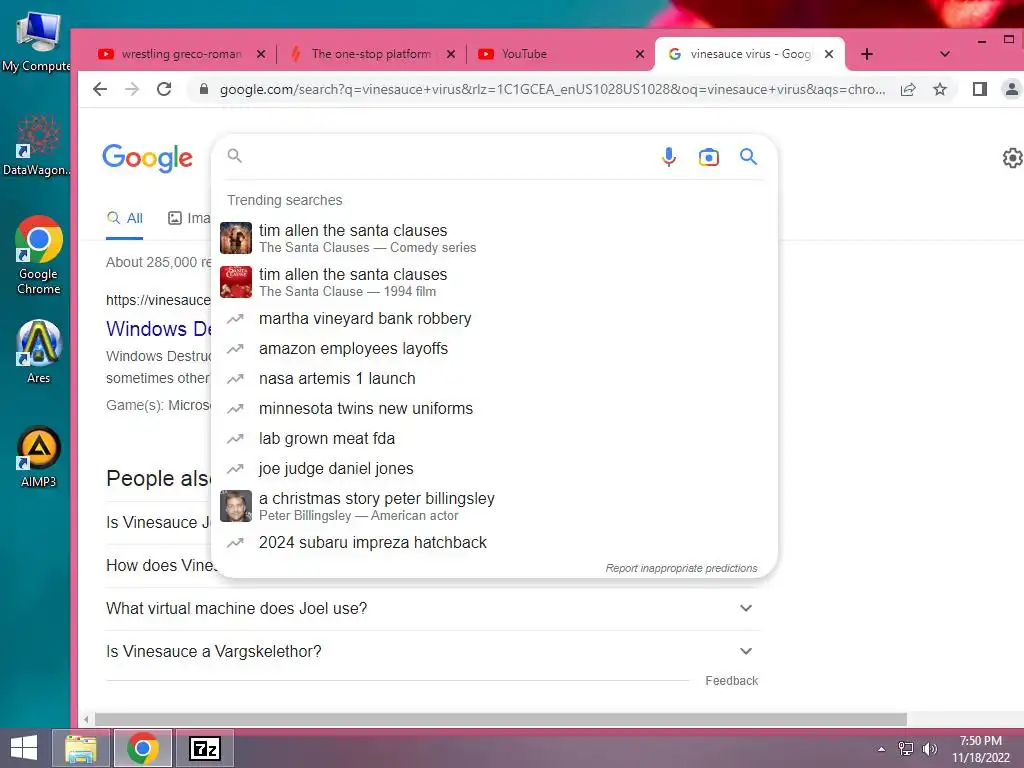Click the forward navigation arrow

(x=132, y=89)
